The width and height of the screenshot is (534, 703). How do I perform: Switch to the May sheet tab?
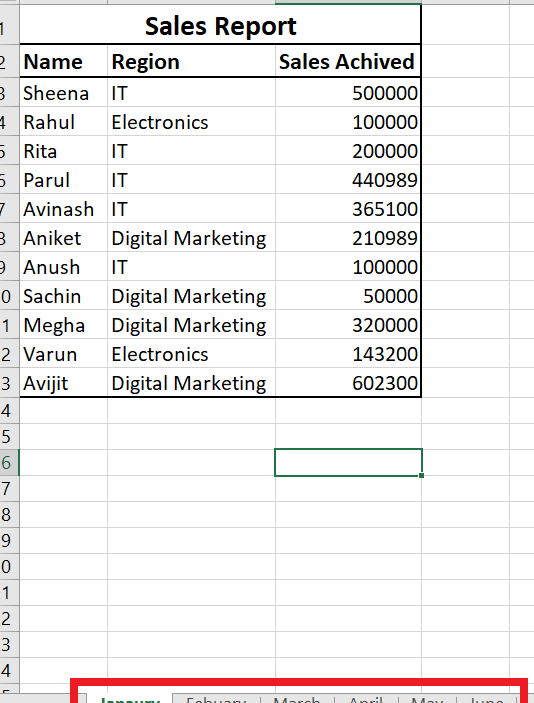click(x=427, y=699)
